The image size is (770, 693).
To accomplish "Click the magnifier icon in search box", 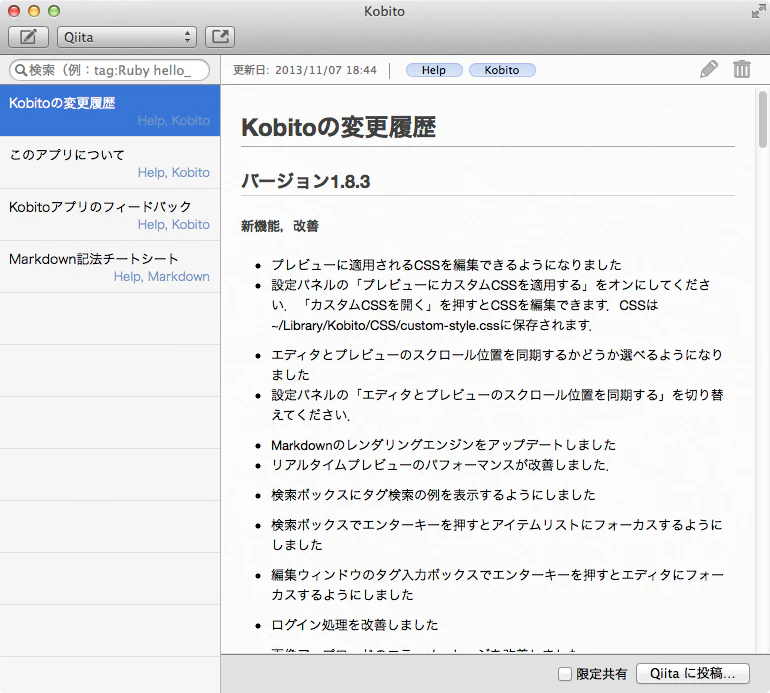I will pyautogui.click(x=20, y=70).
